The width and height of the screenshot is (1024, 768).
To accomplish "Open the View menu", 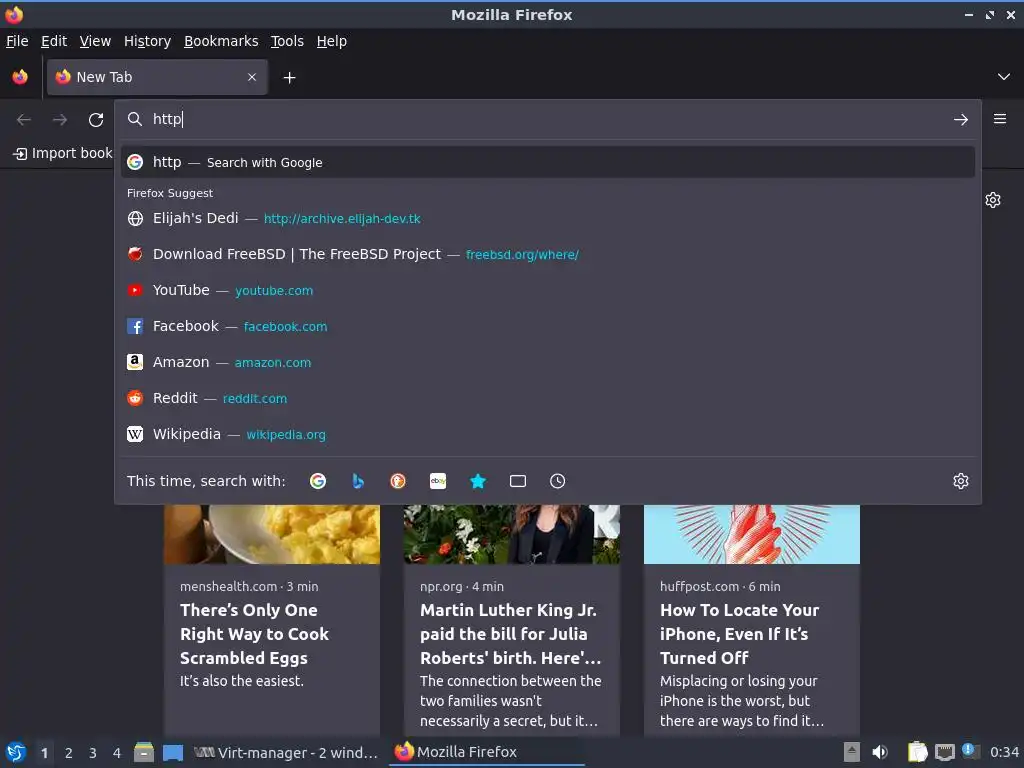I will tap(95, 41).
